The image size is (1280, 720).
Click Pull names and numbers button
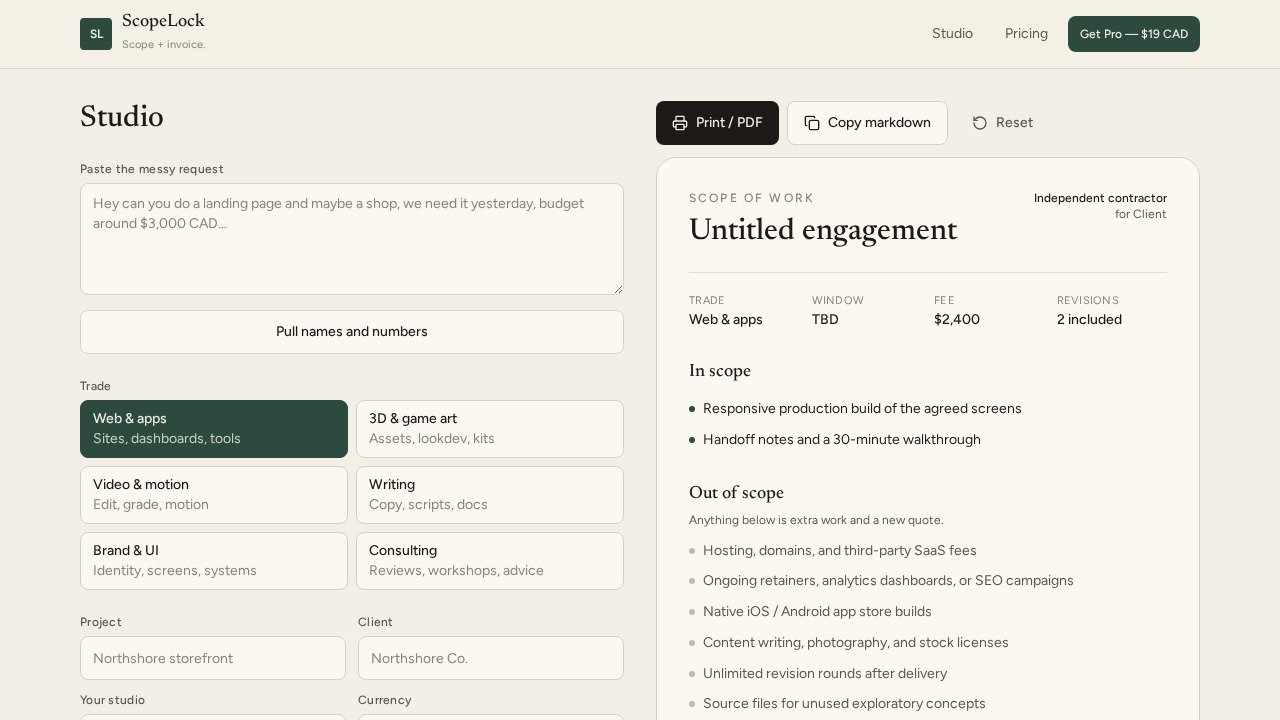point(352,332)
